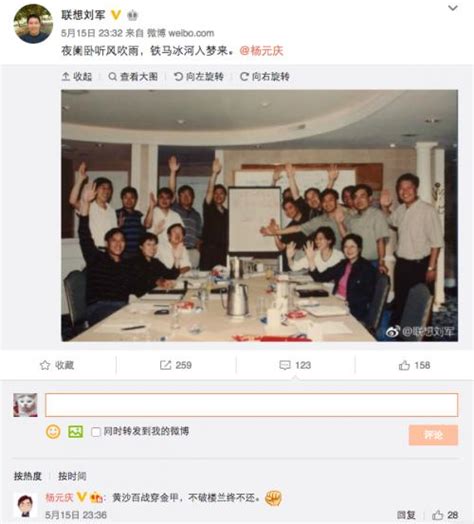Screen dimensions: 474x524
Task: Submit with the orange 评论 button
Action: (433, 435)
